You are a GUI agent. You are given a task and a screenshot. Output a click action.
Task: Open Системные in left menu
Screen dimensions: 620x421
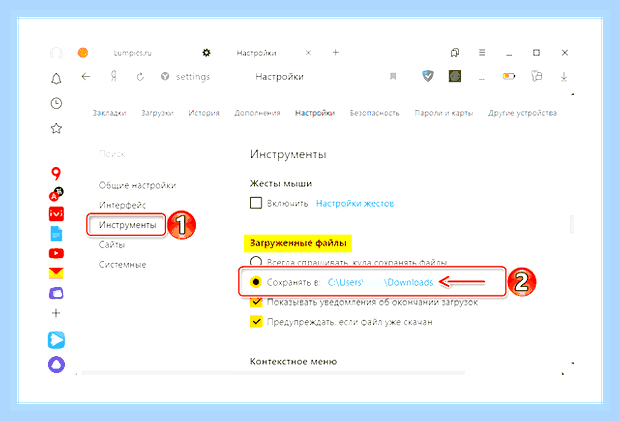(x=122, y=264)
